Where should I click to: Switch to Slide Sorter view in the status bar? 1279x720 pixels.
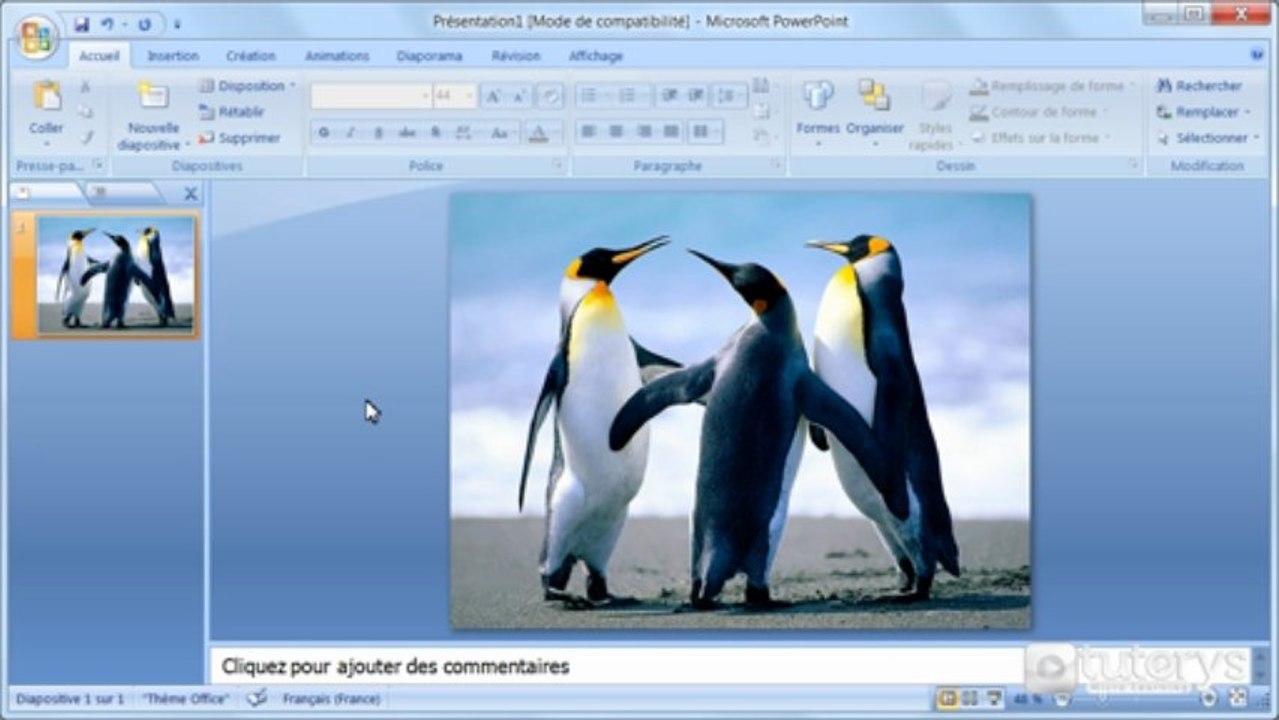click(x=970, y=698)
